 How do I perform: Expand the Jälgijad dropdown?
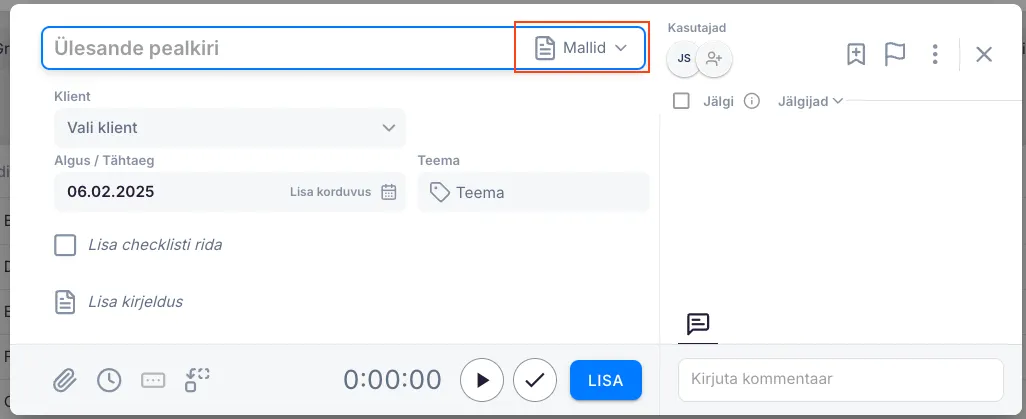click(x=810, y=101)
